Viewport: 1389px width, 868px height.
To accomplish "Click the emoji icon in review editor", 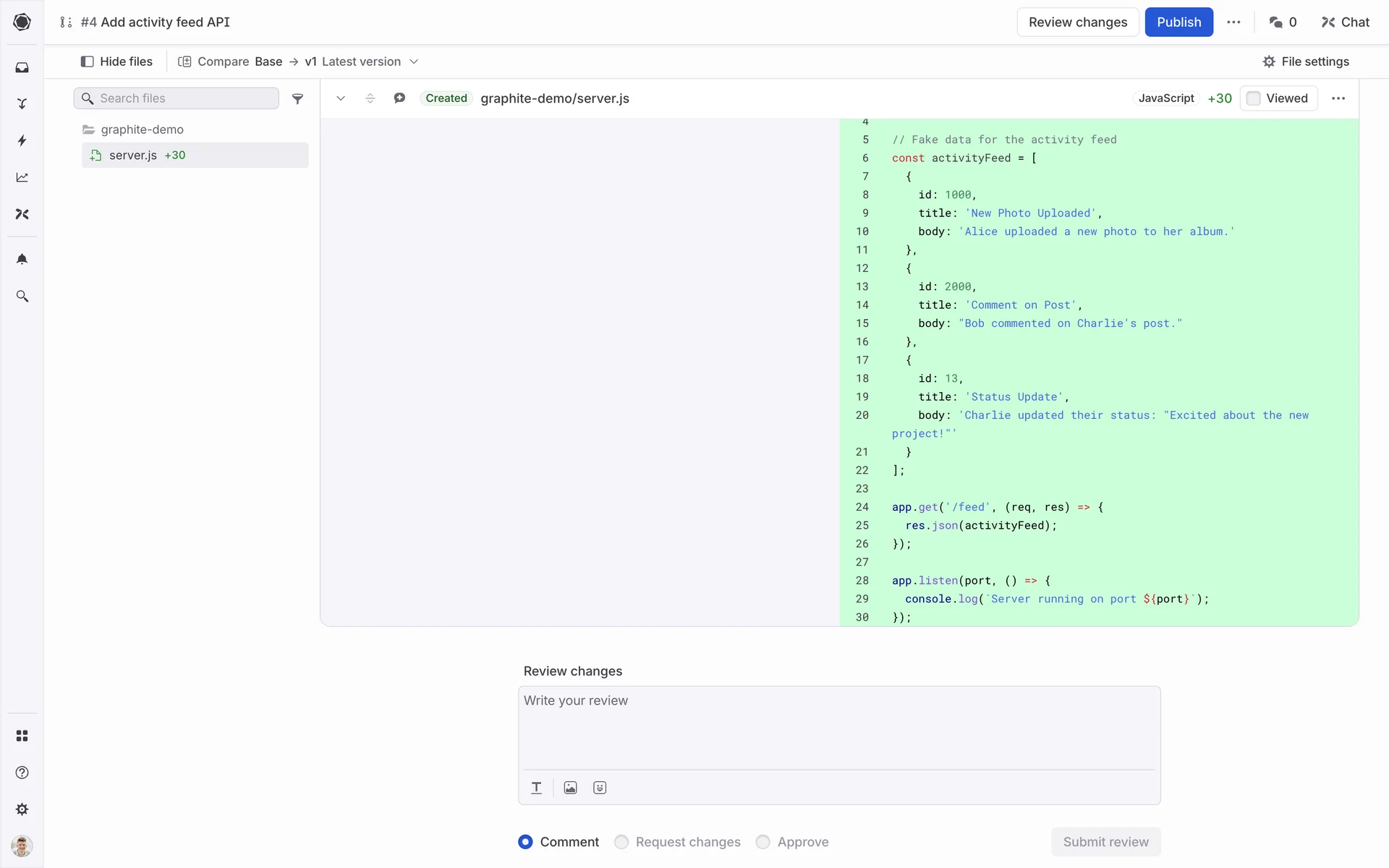I will (x=599, y=788).
